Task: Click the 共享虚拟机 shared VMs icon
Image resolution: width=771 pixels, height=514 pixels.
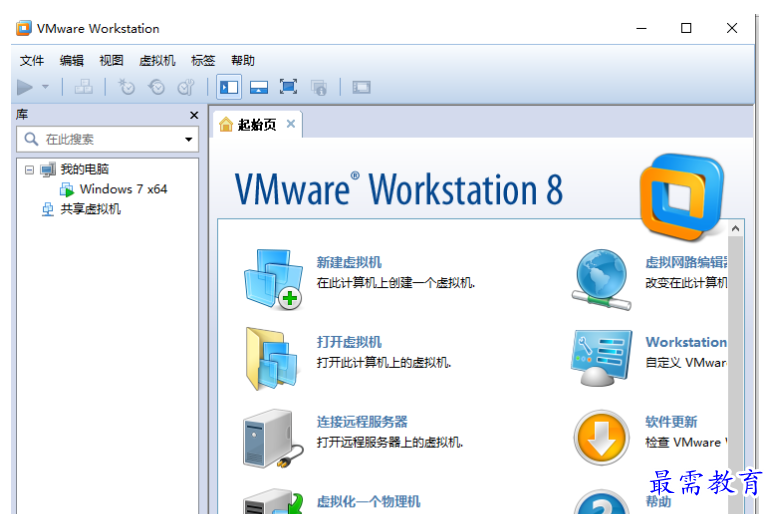Action: [48, 209]
